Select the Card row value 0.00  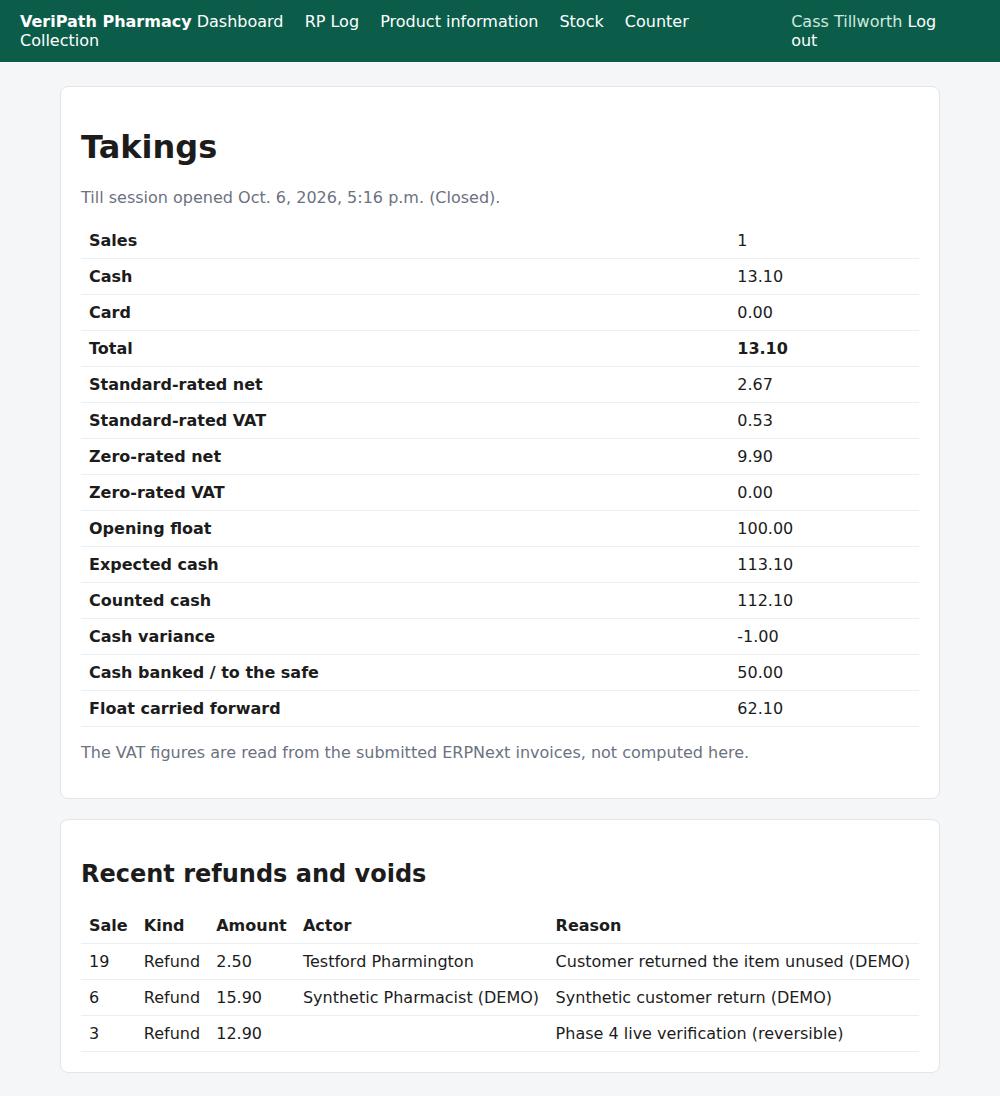tap(755, 312)
